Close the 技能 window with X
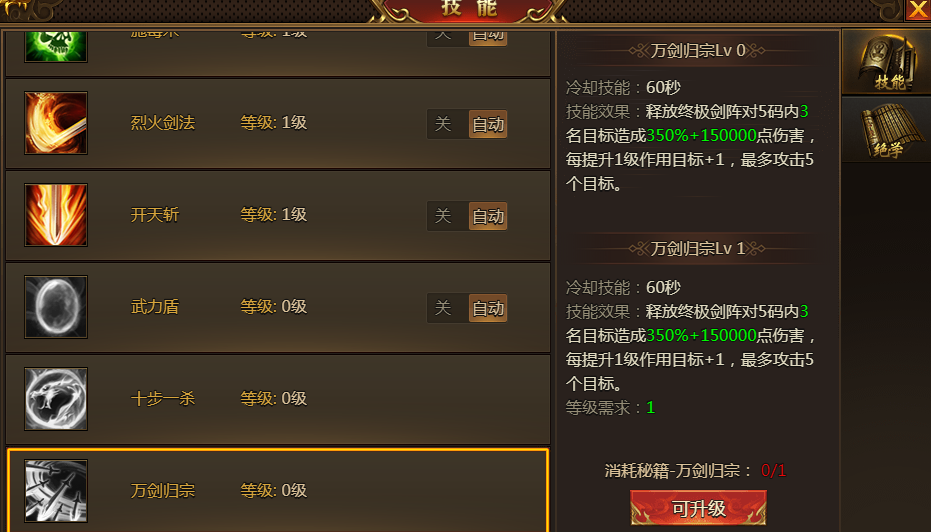The width and height of the screenshot is (931, 532). click(917, 10)
